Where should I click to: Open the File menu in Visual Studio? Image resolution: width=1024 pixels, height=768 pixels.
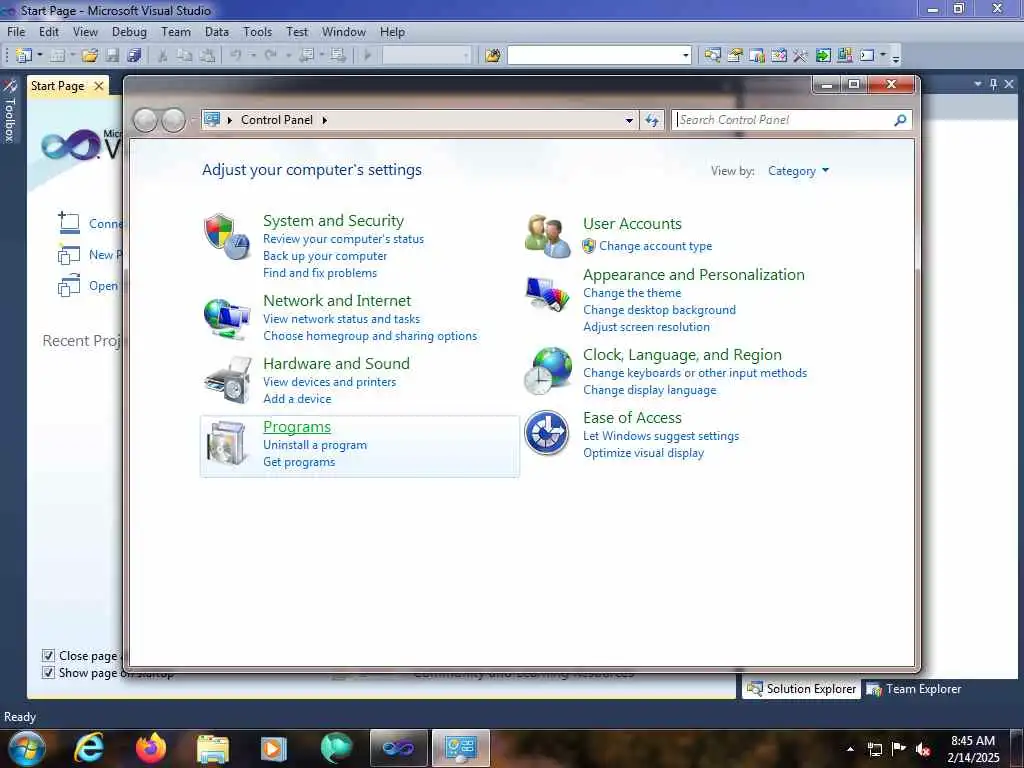pos(16,32)
